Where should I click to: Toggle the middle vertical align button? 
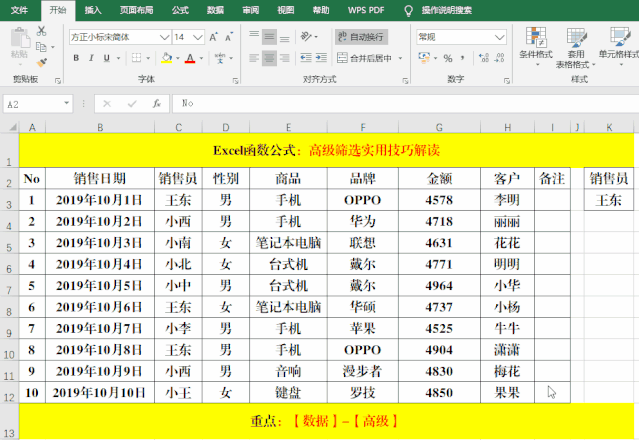tap(269, 36)
